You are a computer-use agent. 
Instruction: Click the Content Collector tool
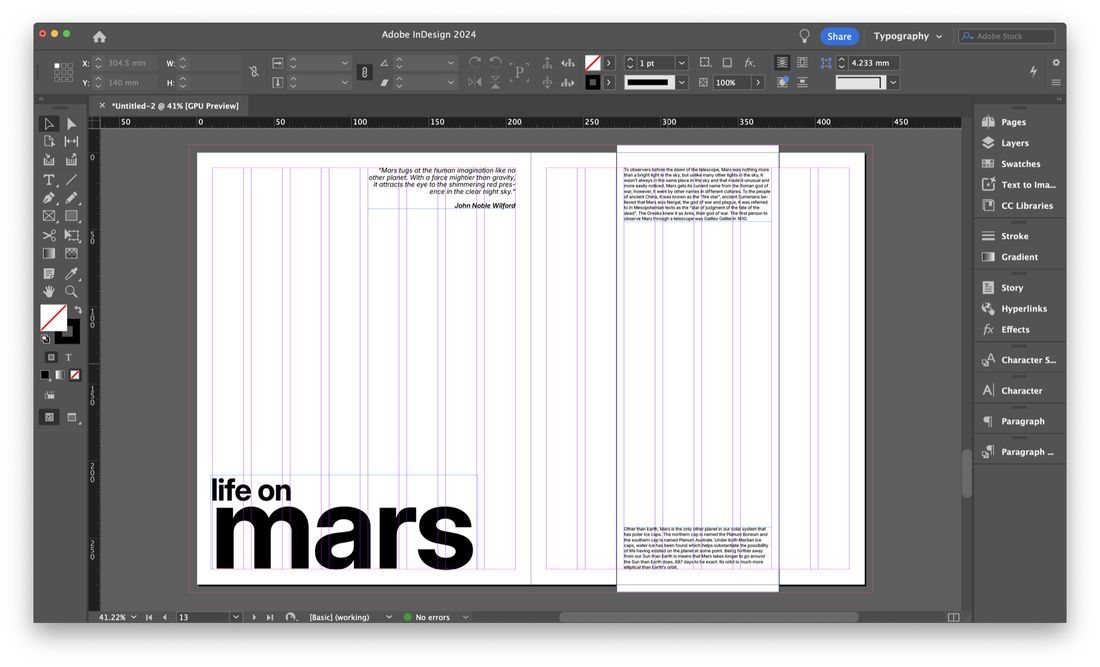[48, 160]
